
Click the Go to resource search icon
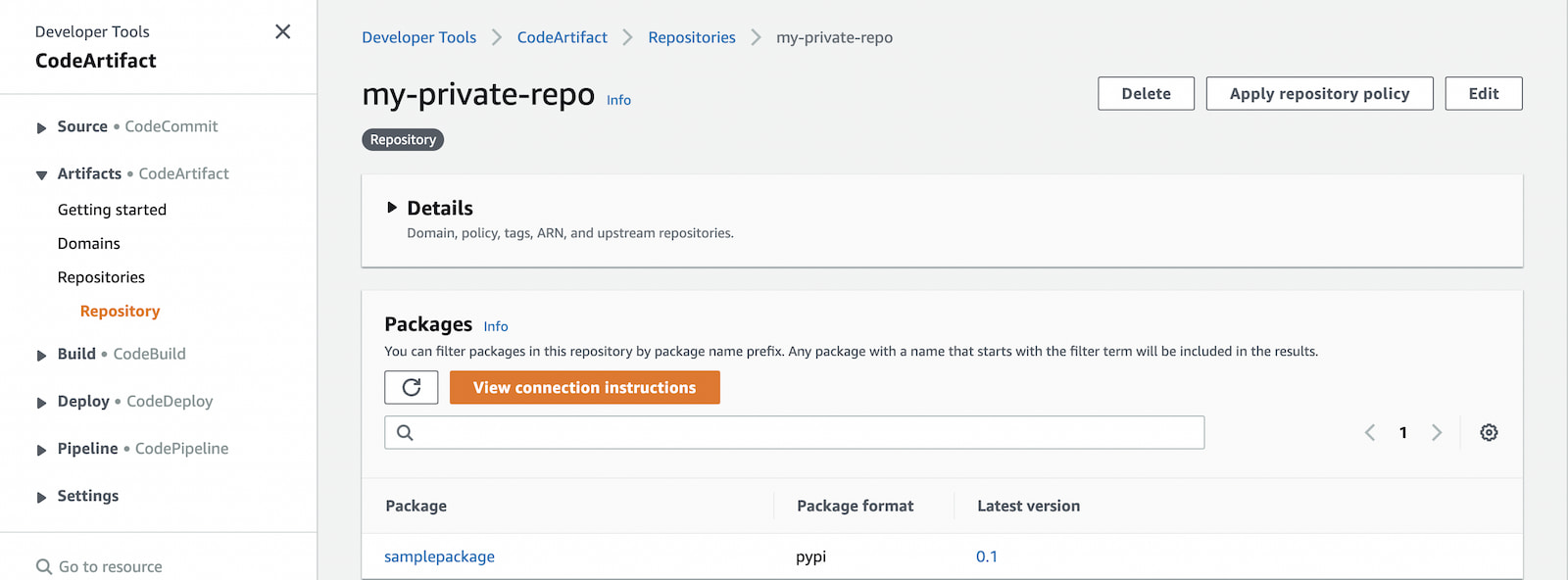click(x=43, y=566)
